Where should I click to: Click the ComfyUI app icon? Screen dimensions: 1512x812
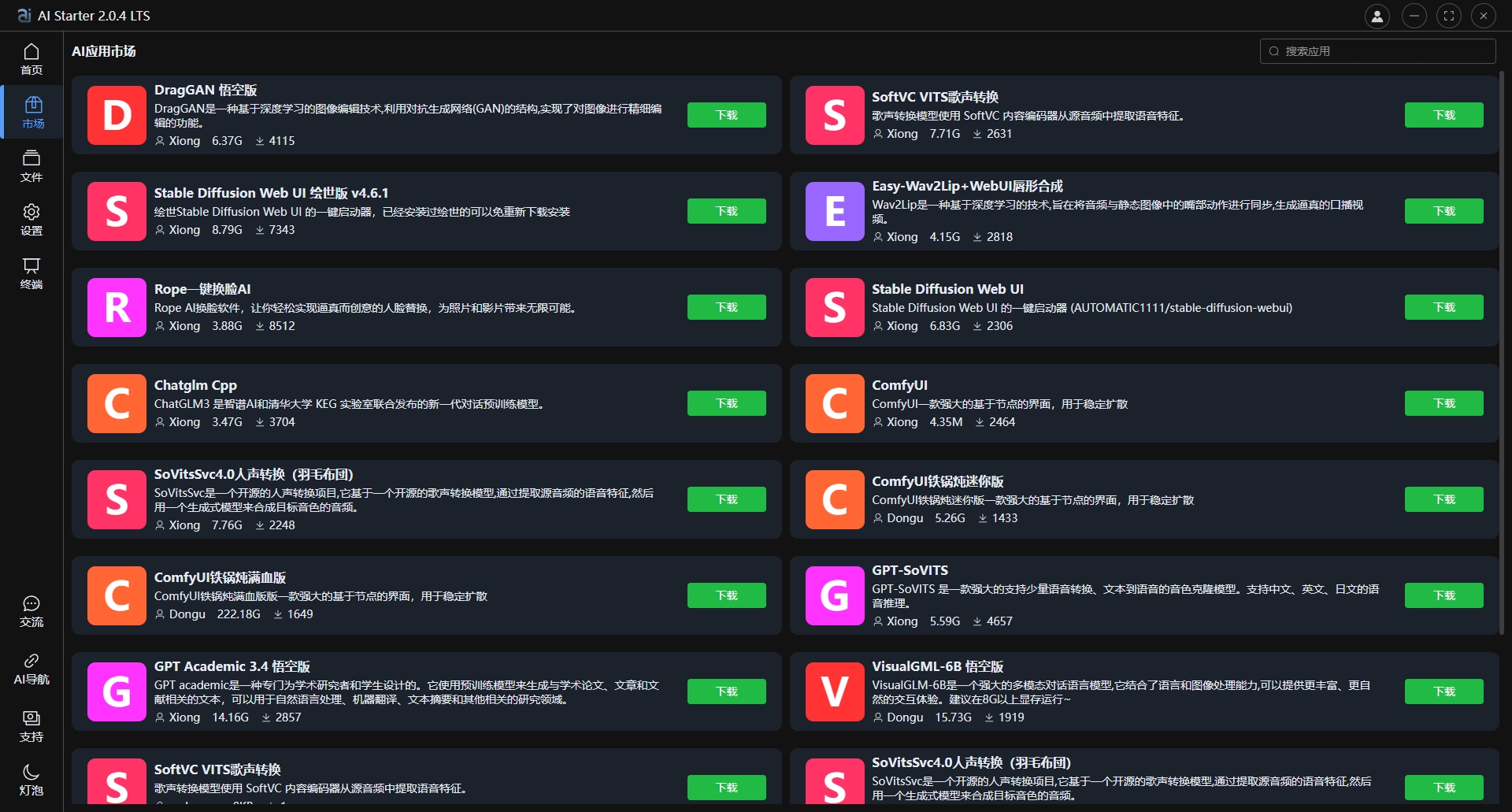[x=834, y=403]
